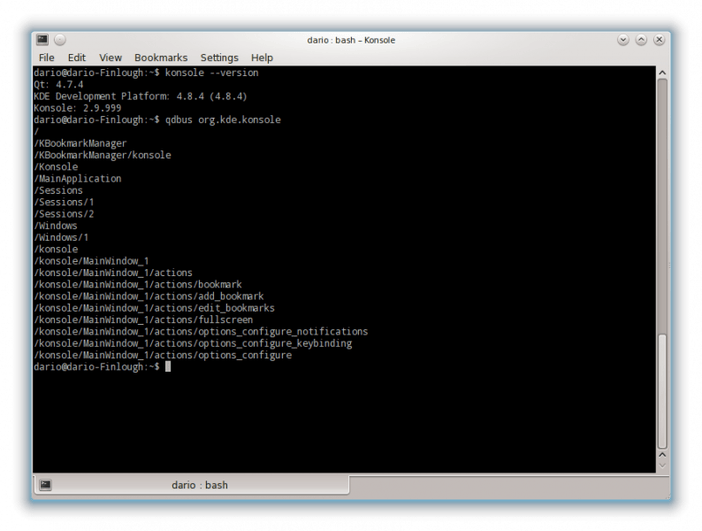Image resolution: width=702 pixels, height=531 pixels.
Task: Click the scrollbar track above the thumb
Action: [x=661, y=200]
